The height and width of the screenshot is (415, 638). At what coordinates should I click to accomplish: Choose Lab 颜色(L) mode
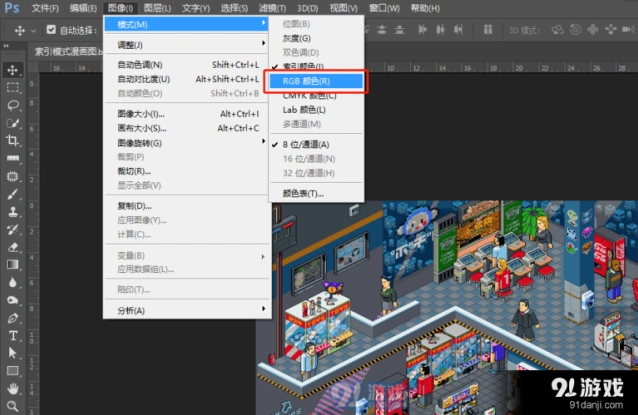(316, 110)
